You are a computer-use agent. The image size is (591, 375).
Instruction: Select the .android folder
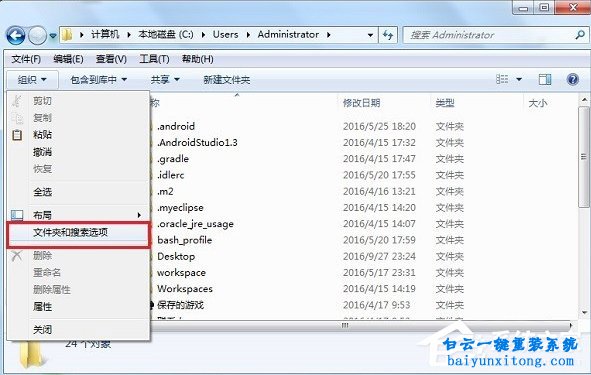[x=176, y=126]
